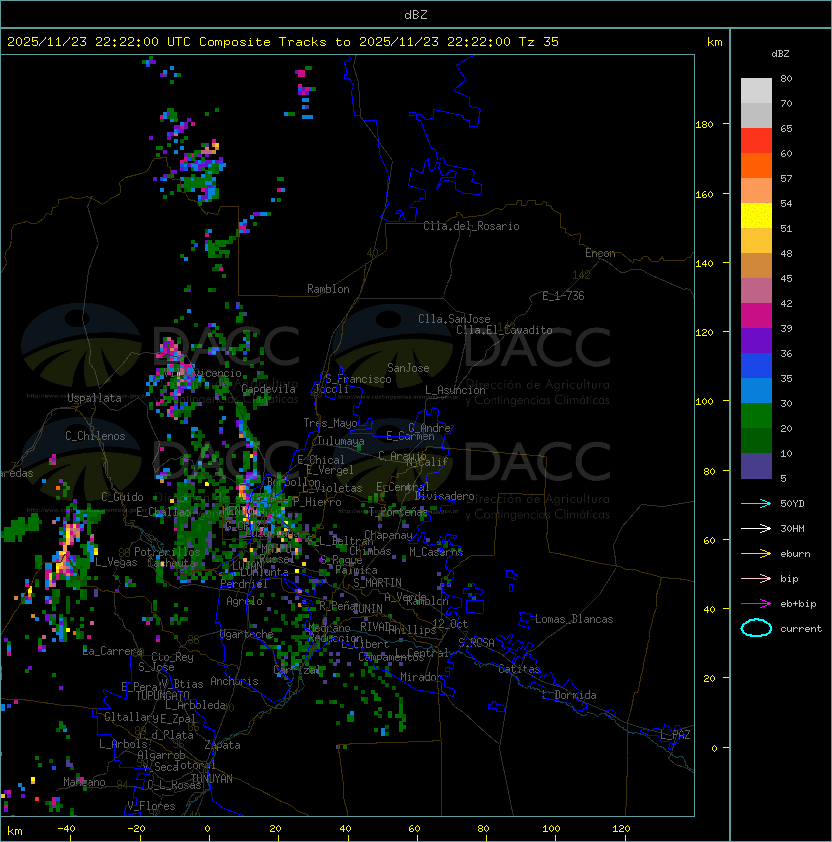Click the '50YD' legend label

click(792, 503)
